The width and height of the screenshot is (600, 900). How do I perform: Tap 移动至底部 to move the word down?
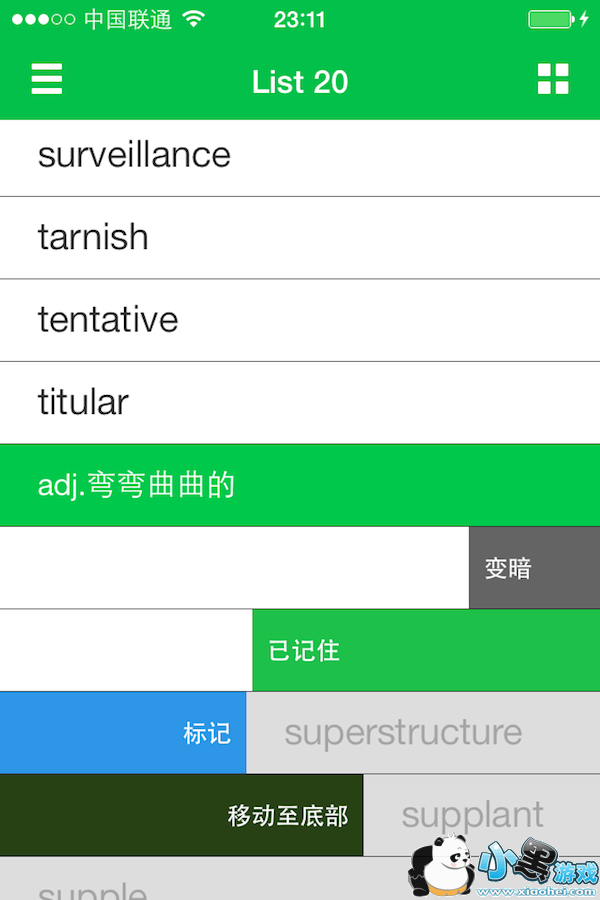pos(181,815)
